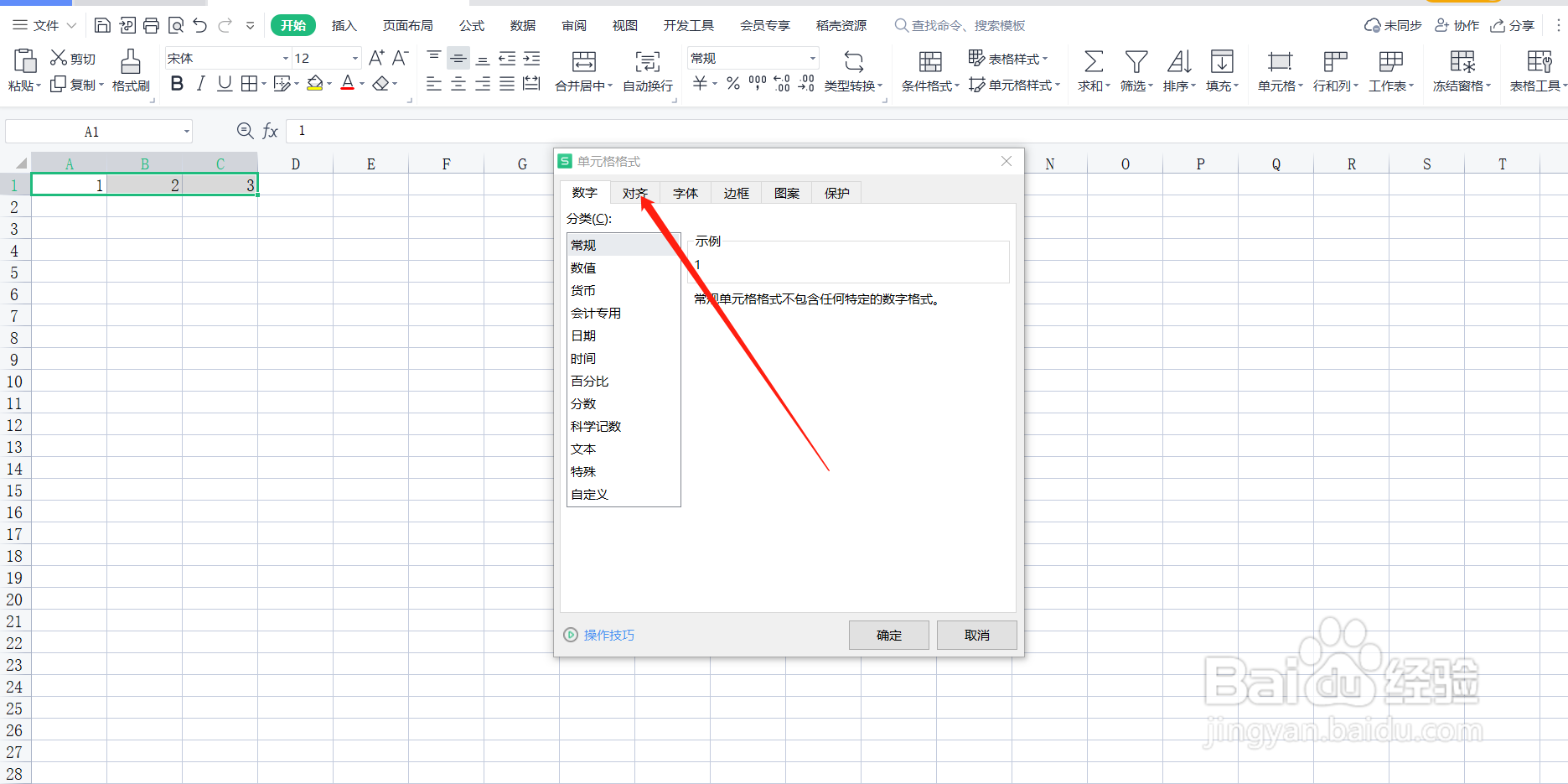Image resolution: width=1568 pixels, height=784 pixels.
Task: Select 数值 in the category list
Action: pos(584,267)
